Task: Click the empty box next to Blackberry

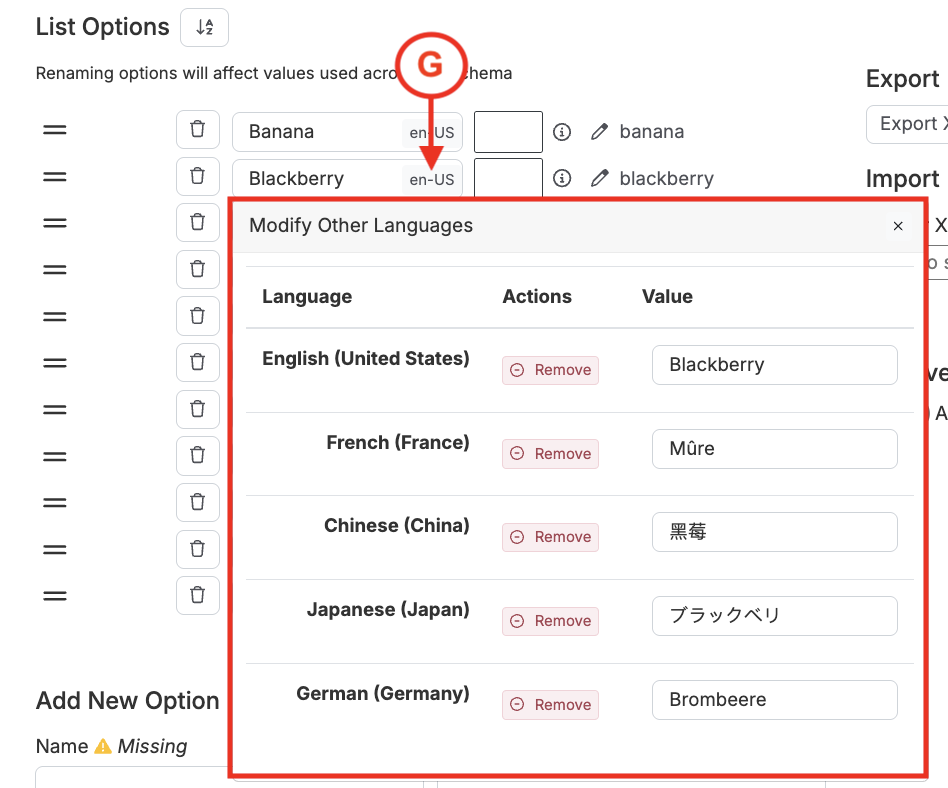Action: click(508, 178)
